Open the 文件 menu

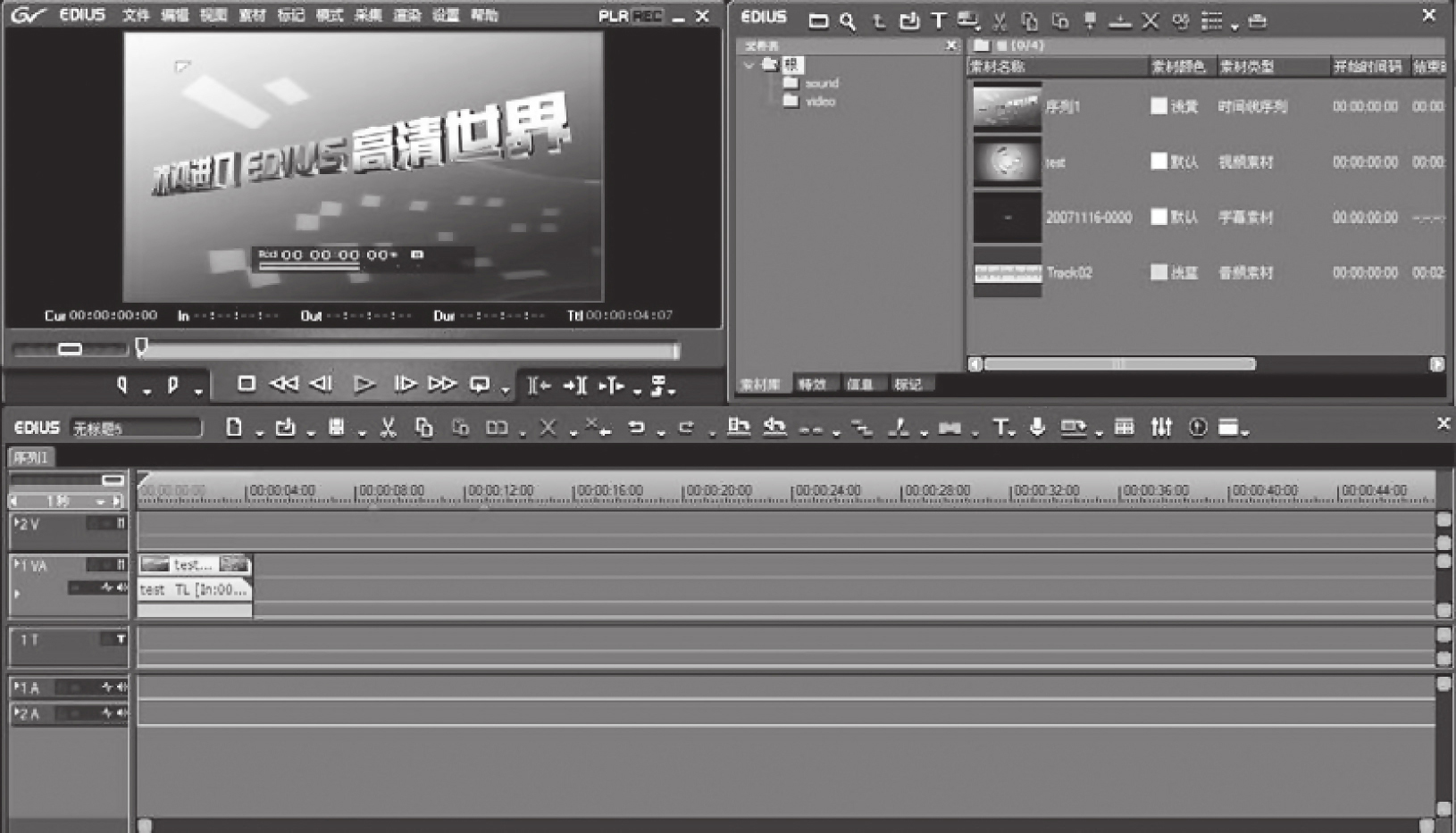pos(136,15)
